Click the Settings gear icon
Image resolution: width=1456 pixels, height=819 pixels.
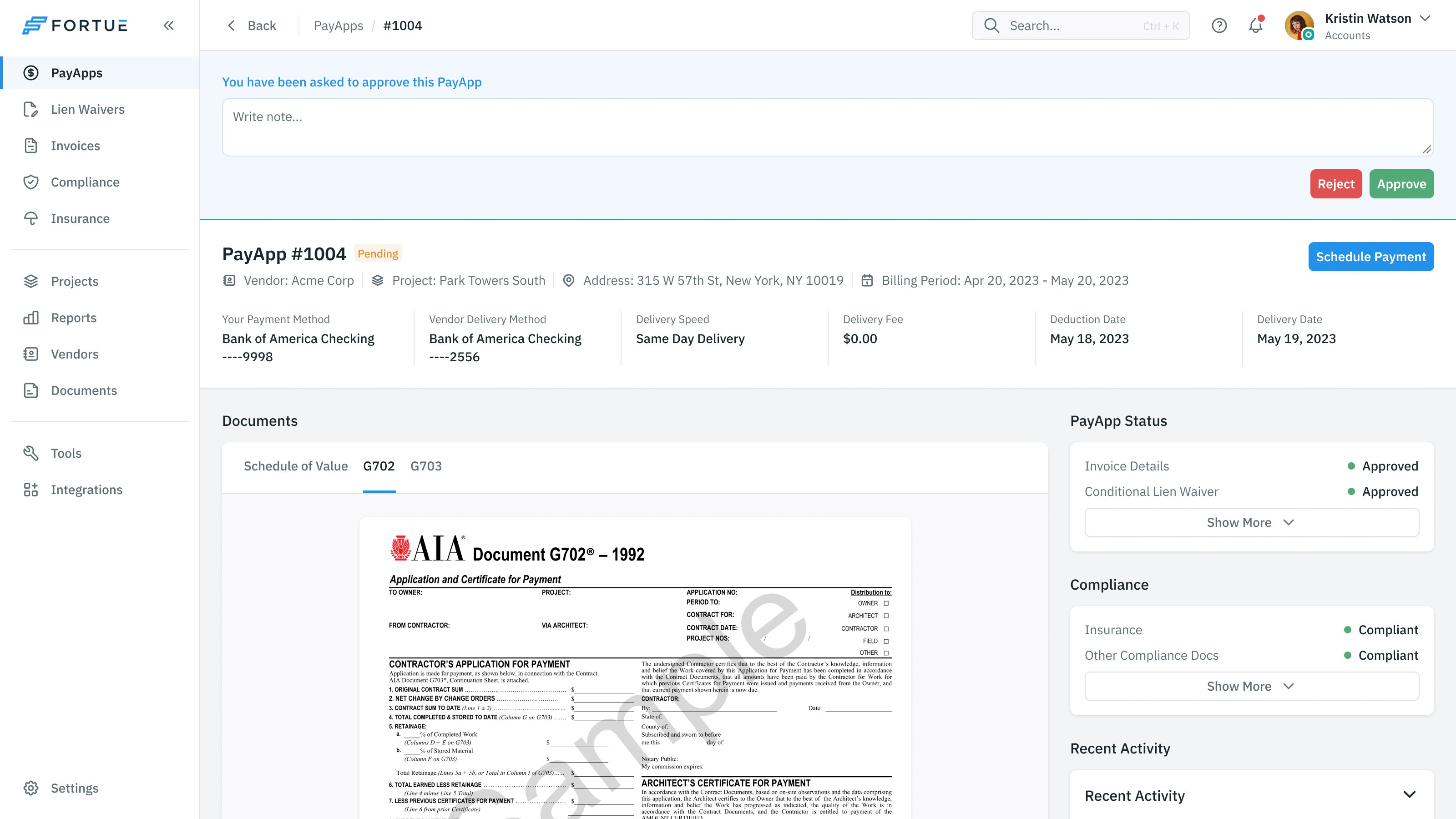[31, 788]
